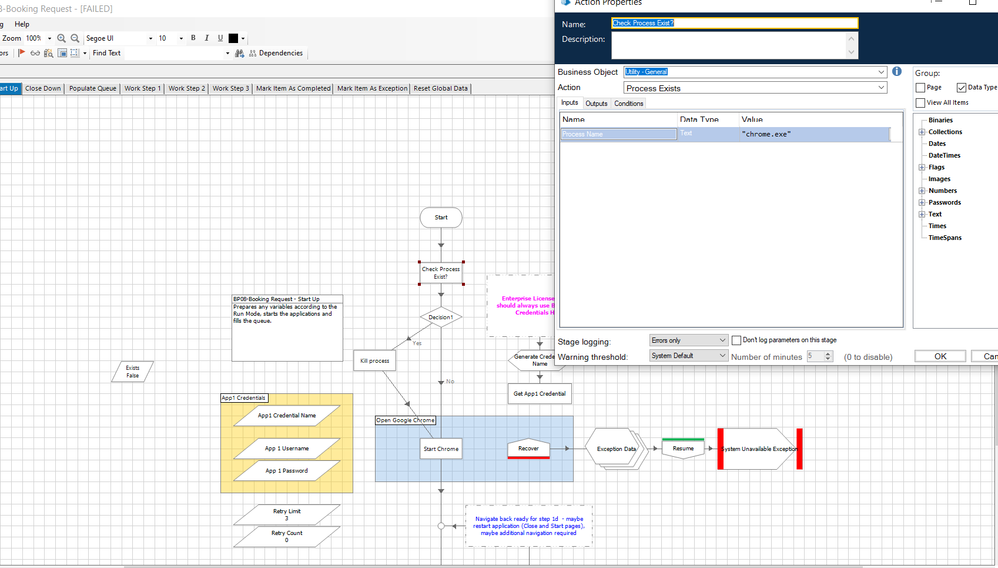Open the Action dropdown list
998x568 pixels.
coord(880,88)
